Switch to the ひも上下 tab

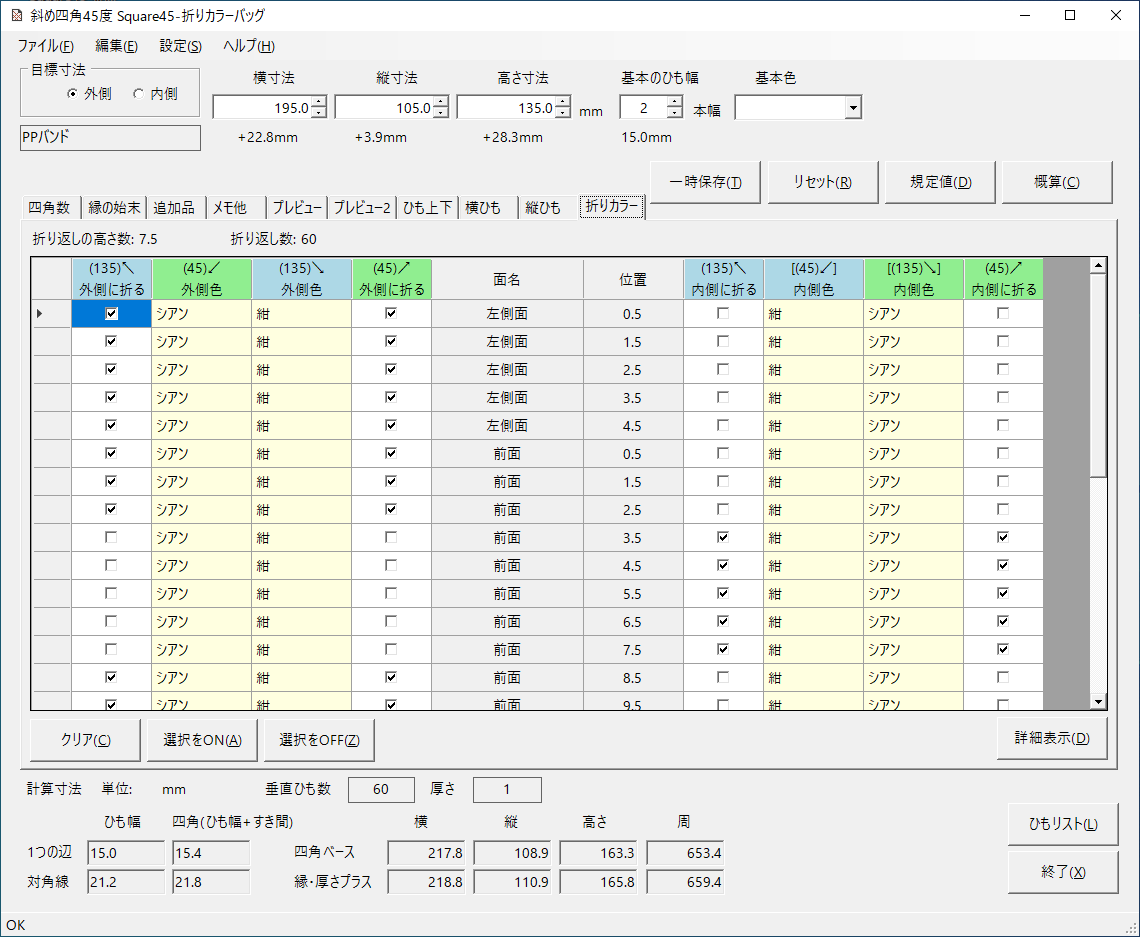point(428,208)
